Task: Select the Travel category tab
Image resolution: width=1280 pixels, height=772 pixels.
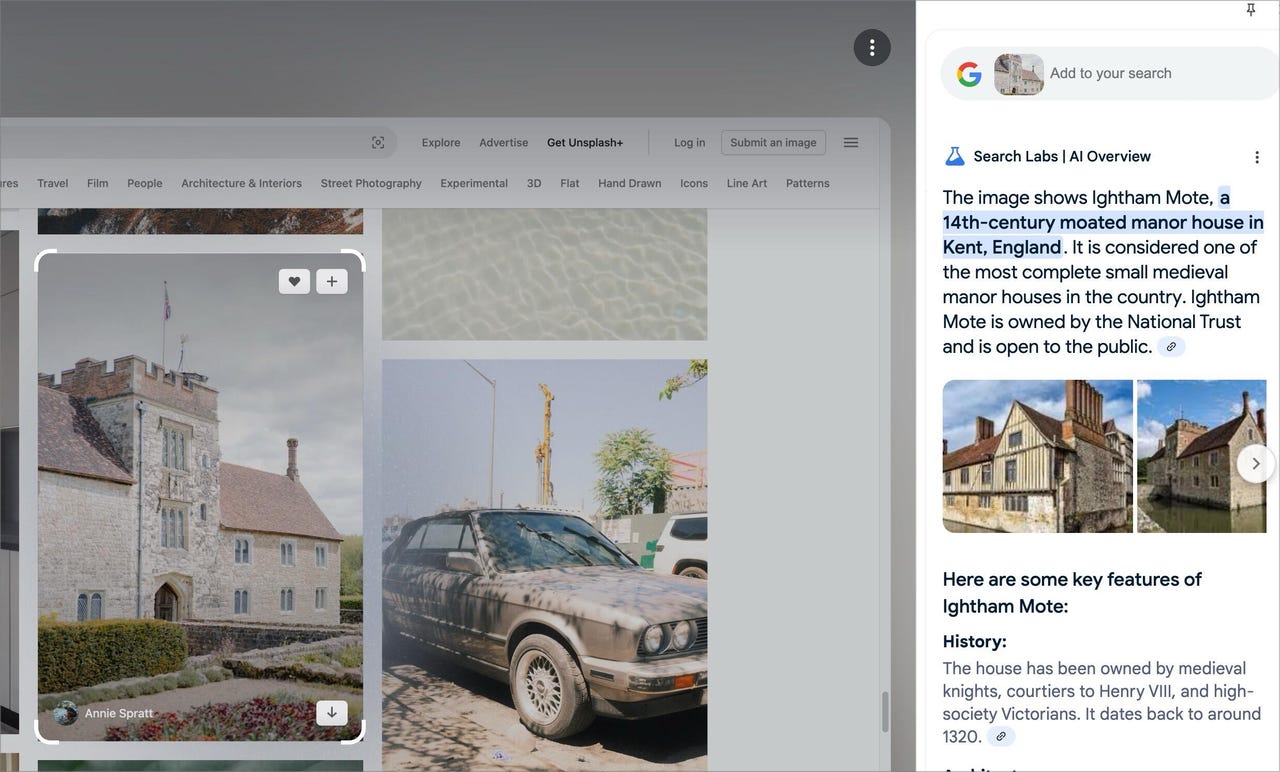Action: [53, 184]
